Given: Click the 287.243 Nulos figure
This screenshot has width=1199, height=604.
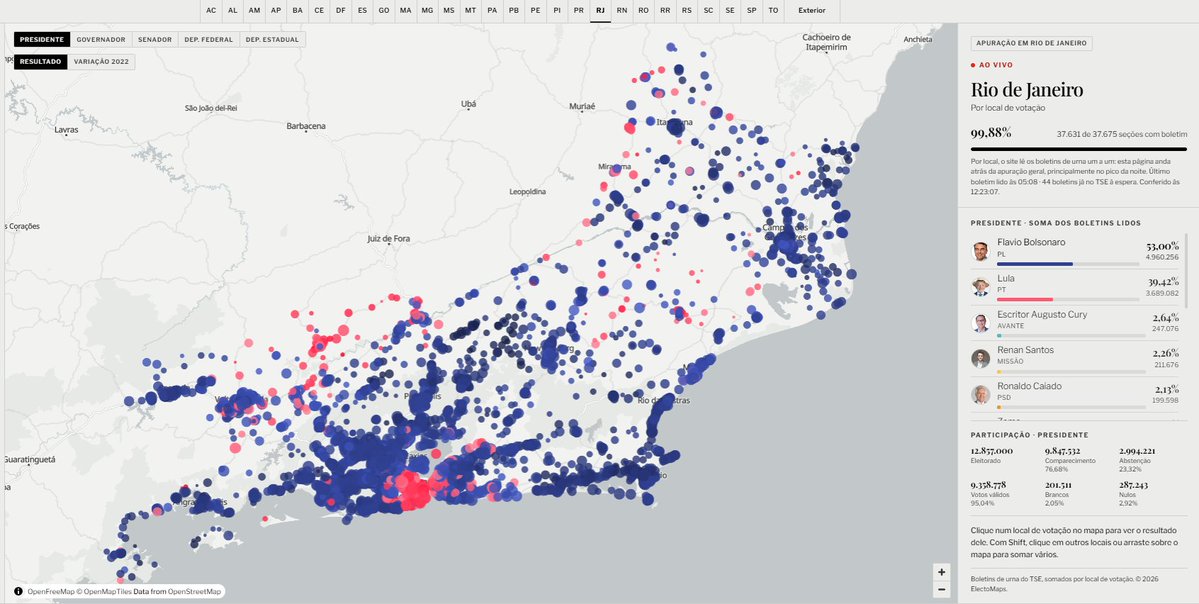Looking at the screenshot, I should [x=1132, y=485].
